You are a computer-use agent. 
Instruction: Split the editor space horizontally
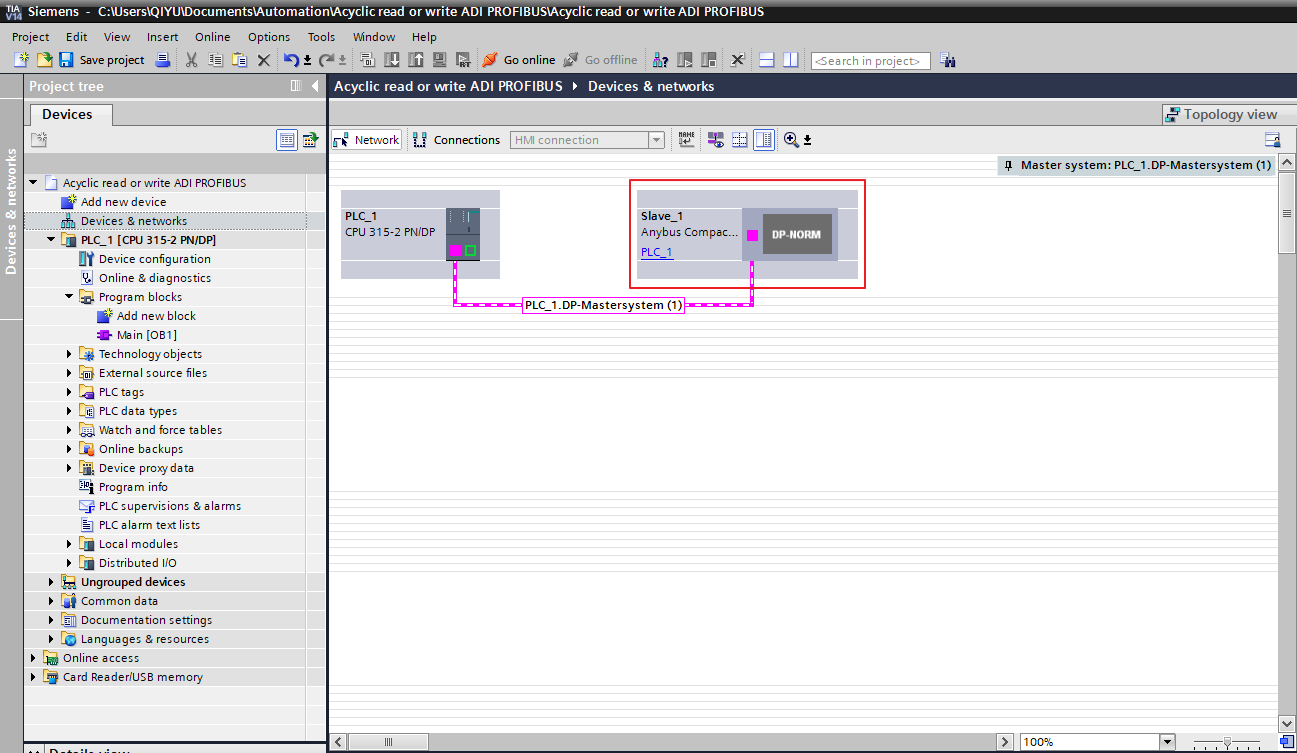pyautogui.click(x=767, y=60)
